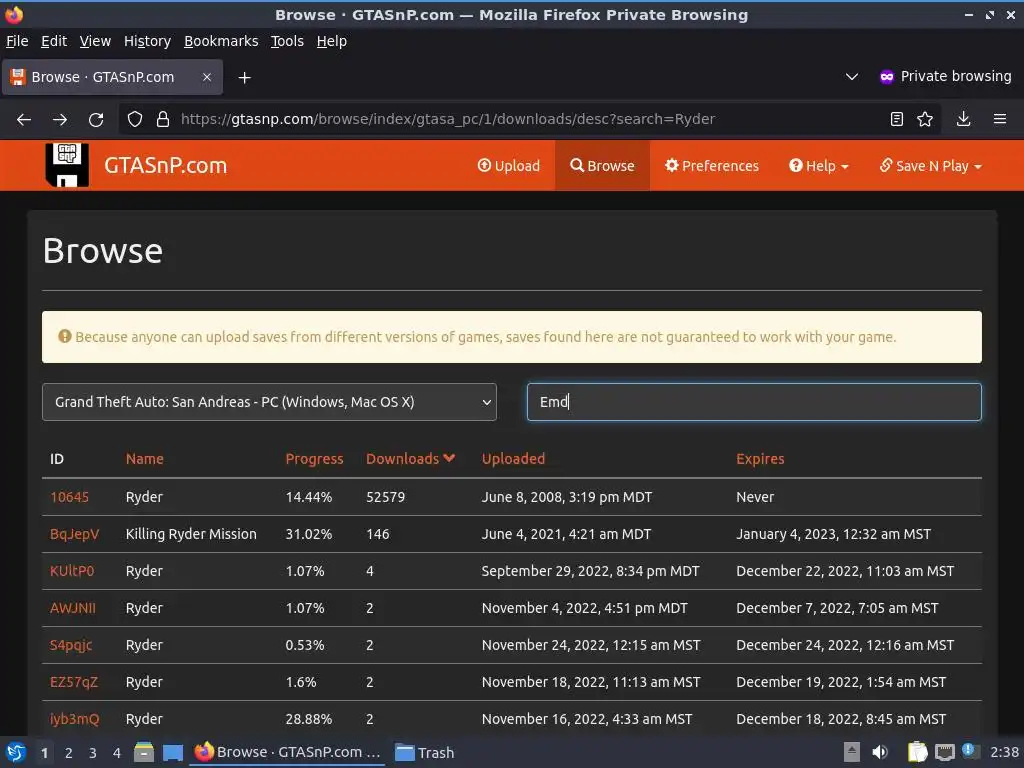Reload the page with the refresh icon
Image resolution: width=1024 pixels, height=768 pixels.
coord(96,119)
